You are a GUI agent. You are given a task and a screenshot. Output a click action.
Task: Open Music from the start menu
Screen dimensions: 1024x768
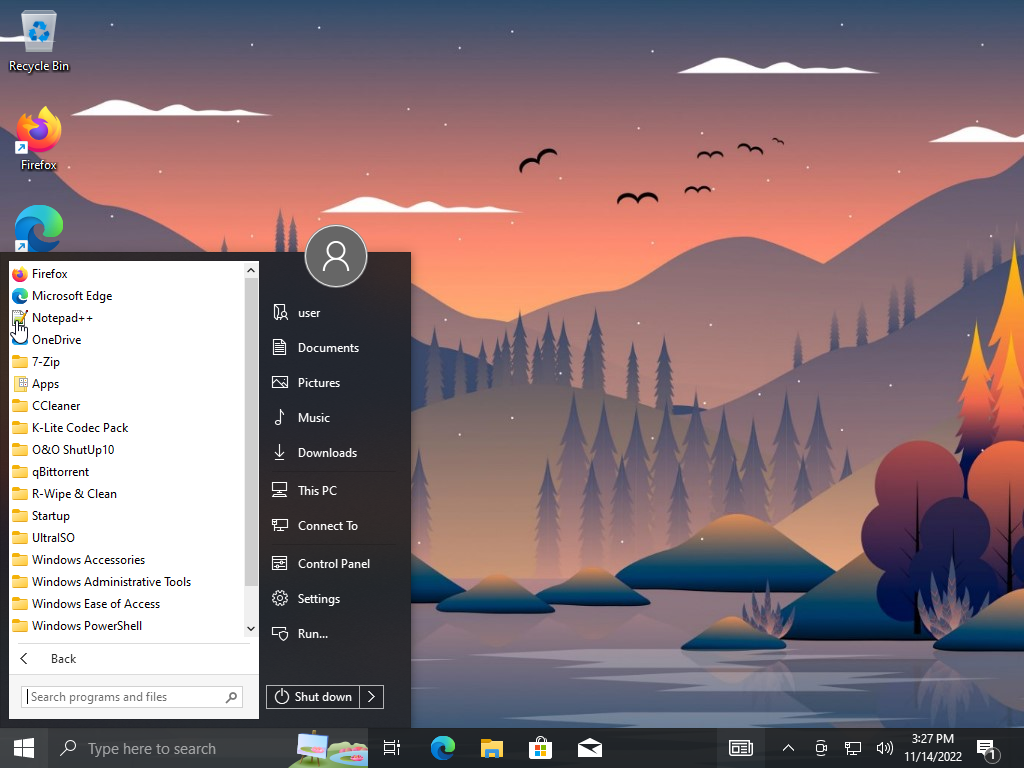tap(333, 417)
